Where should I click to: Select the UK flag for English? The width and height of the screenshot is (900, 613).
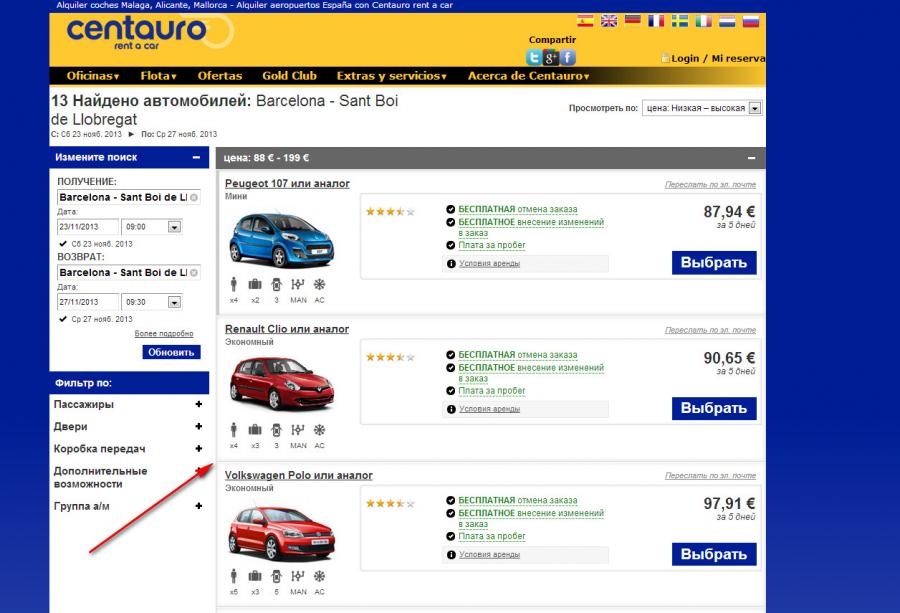[x=609, y=21]
